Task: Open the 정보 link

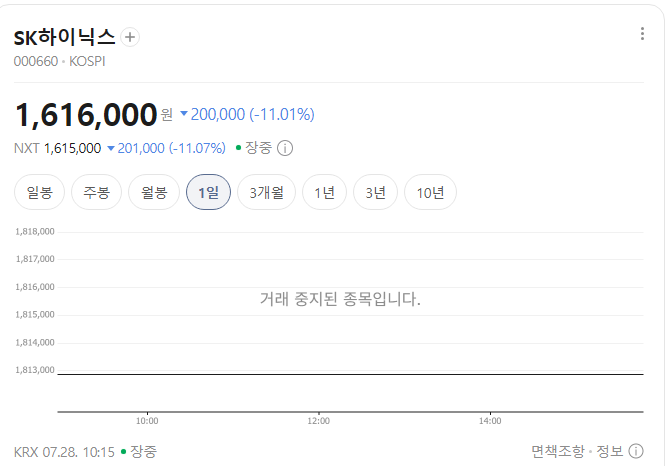Action: coord(610,451)
